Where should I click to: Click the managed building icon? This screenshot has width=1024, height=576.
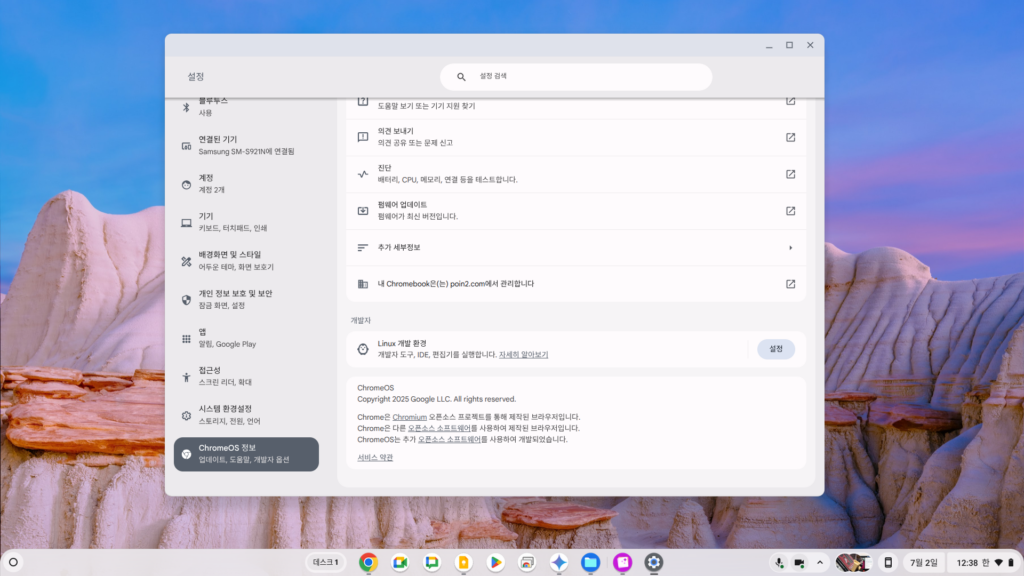(362, 284)
